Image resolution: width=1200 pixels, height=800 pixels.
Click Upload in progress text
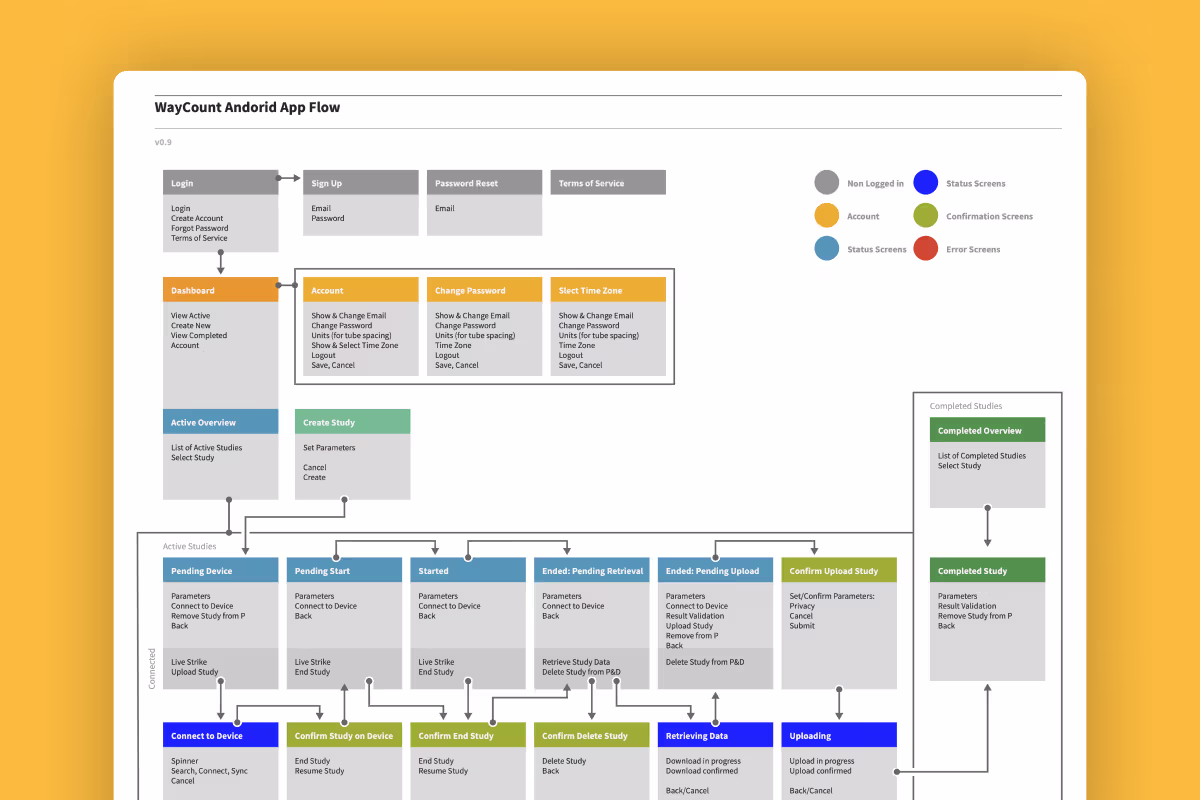click(822, 761)
